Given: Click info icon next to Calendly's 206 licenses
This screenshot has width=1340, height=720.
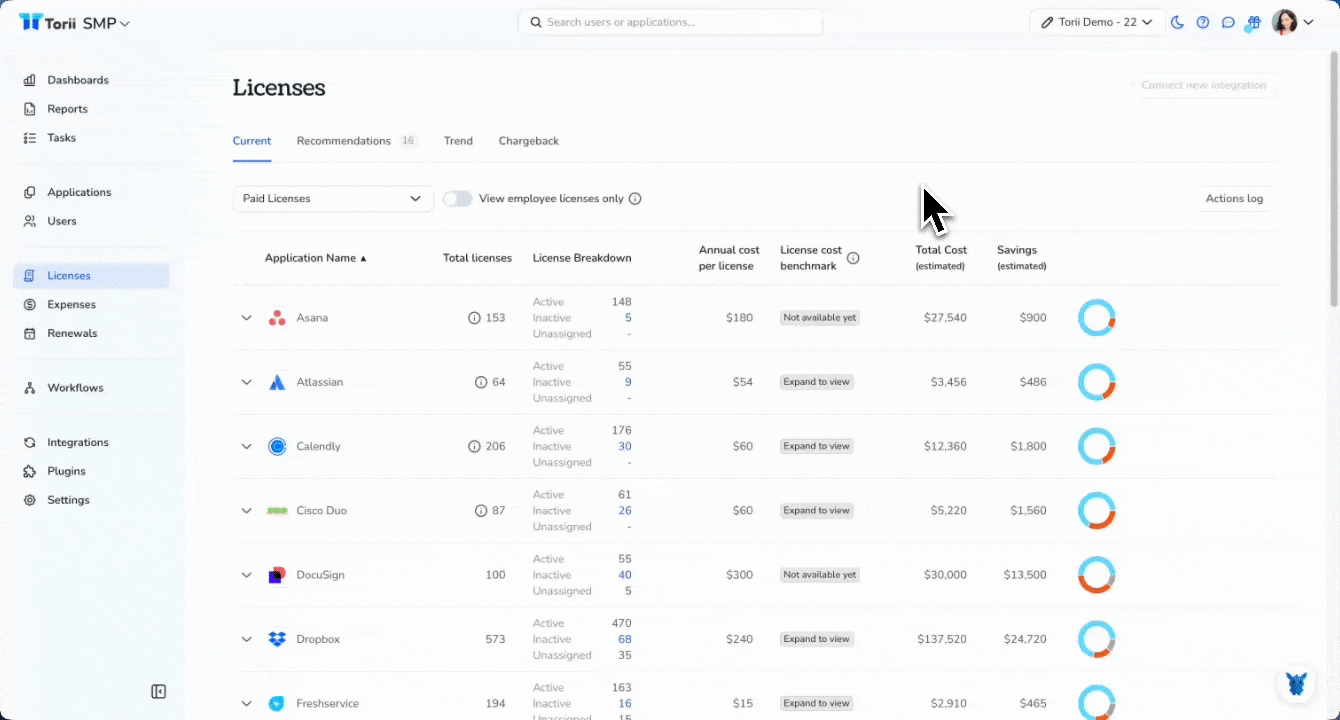Looking at the screenshot, I should point(474,446).
